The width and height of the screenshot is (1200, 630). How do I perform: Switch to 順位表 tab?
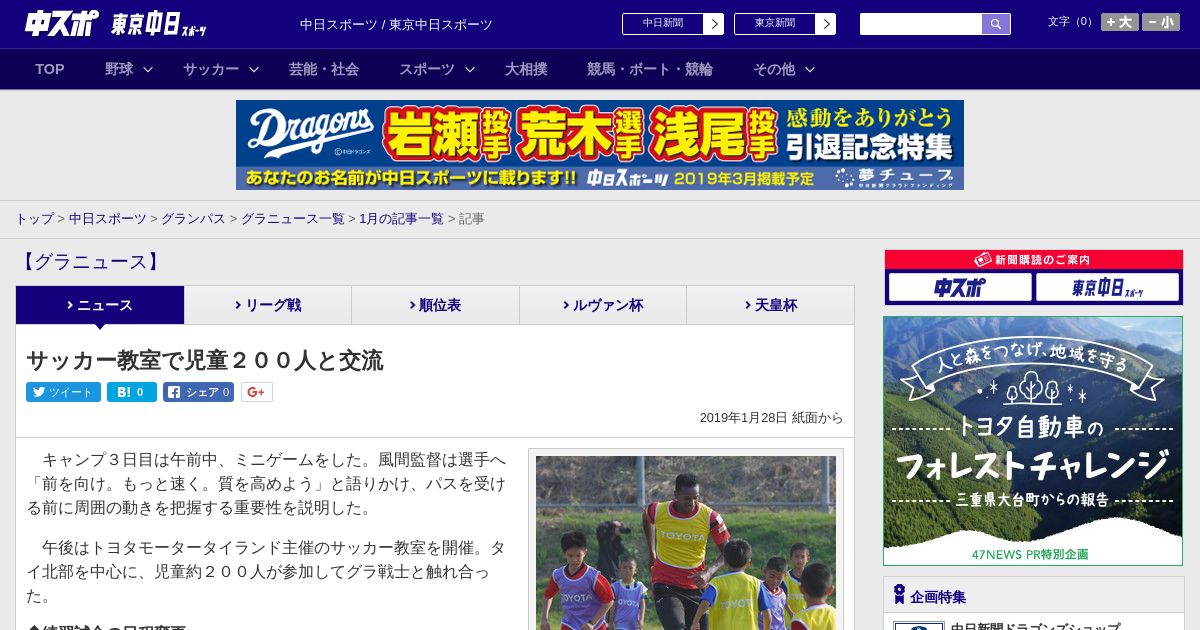pyautogui.click(x=435, y=305)
